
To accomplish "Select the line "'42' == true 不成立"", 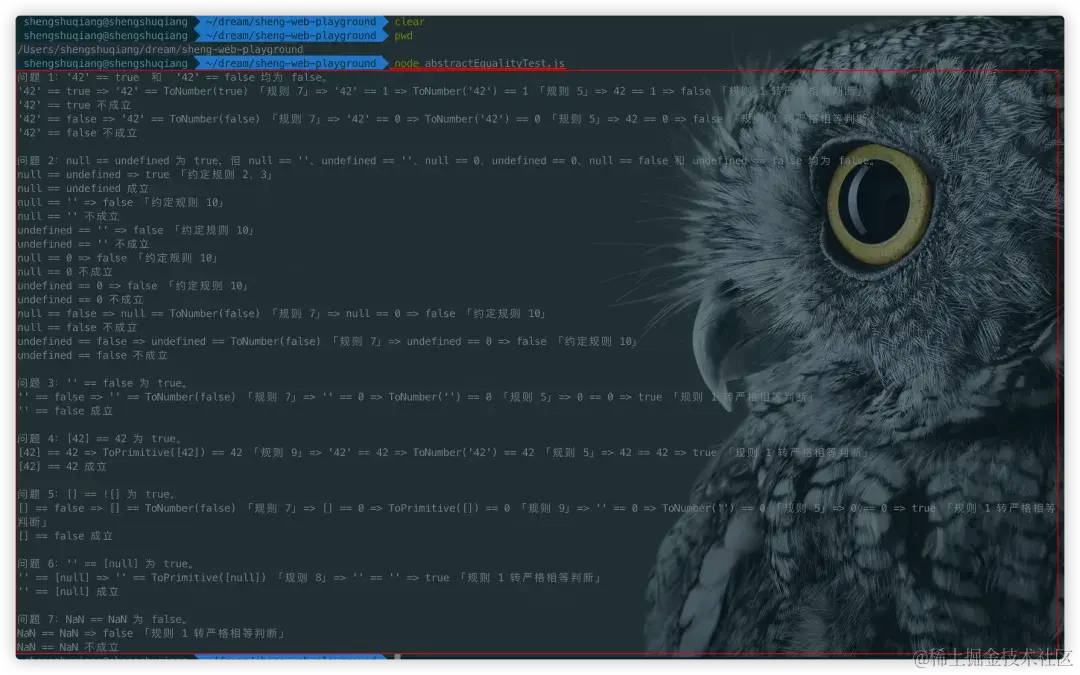I will point(74,105).
